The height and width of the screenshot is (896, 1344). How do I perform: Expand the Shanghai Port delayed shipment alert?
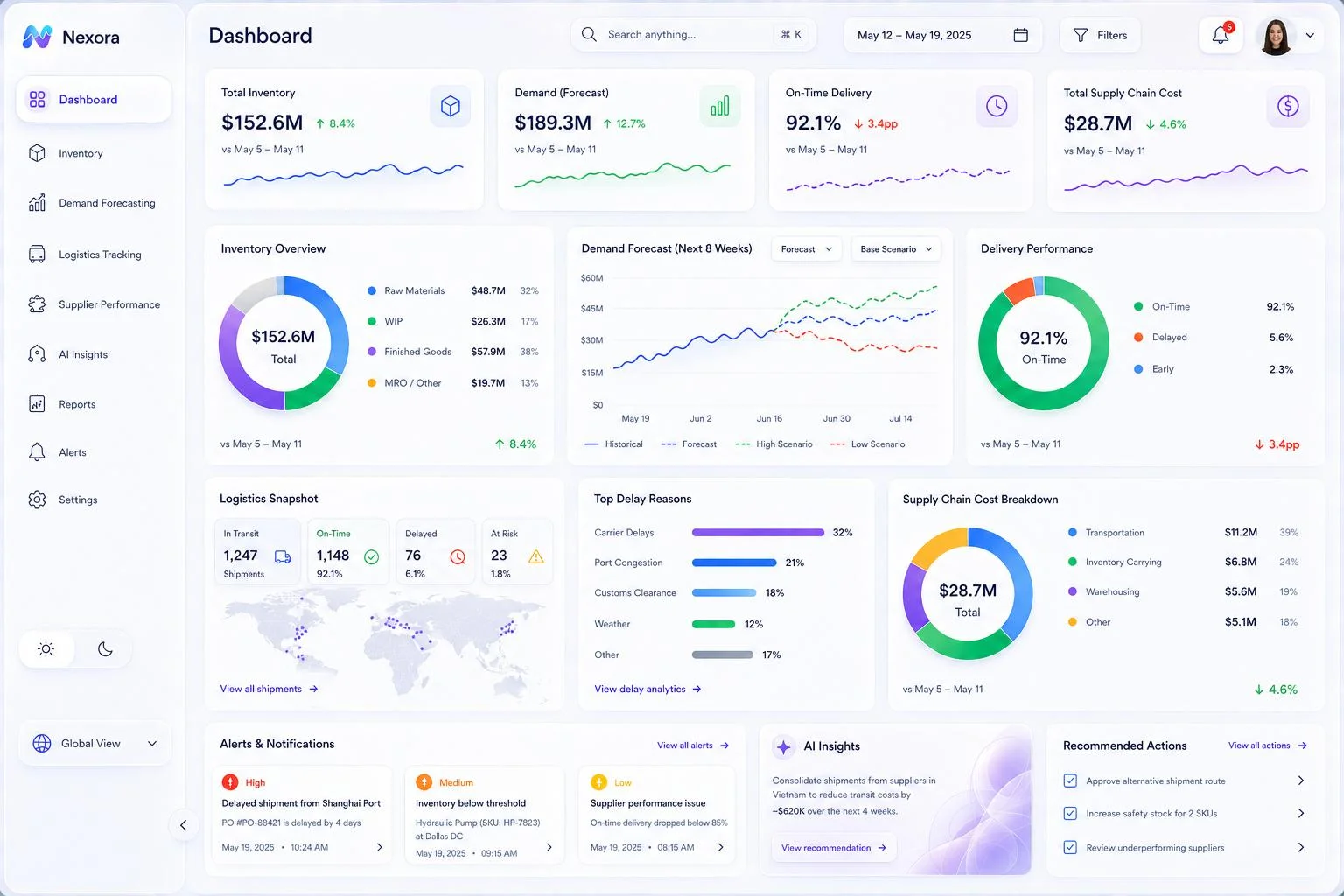379,847
